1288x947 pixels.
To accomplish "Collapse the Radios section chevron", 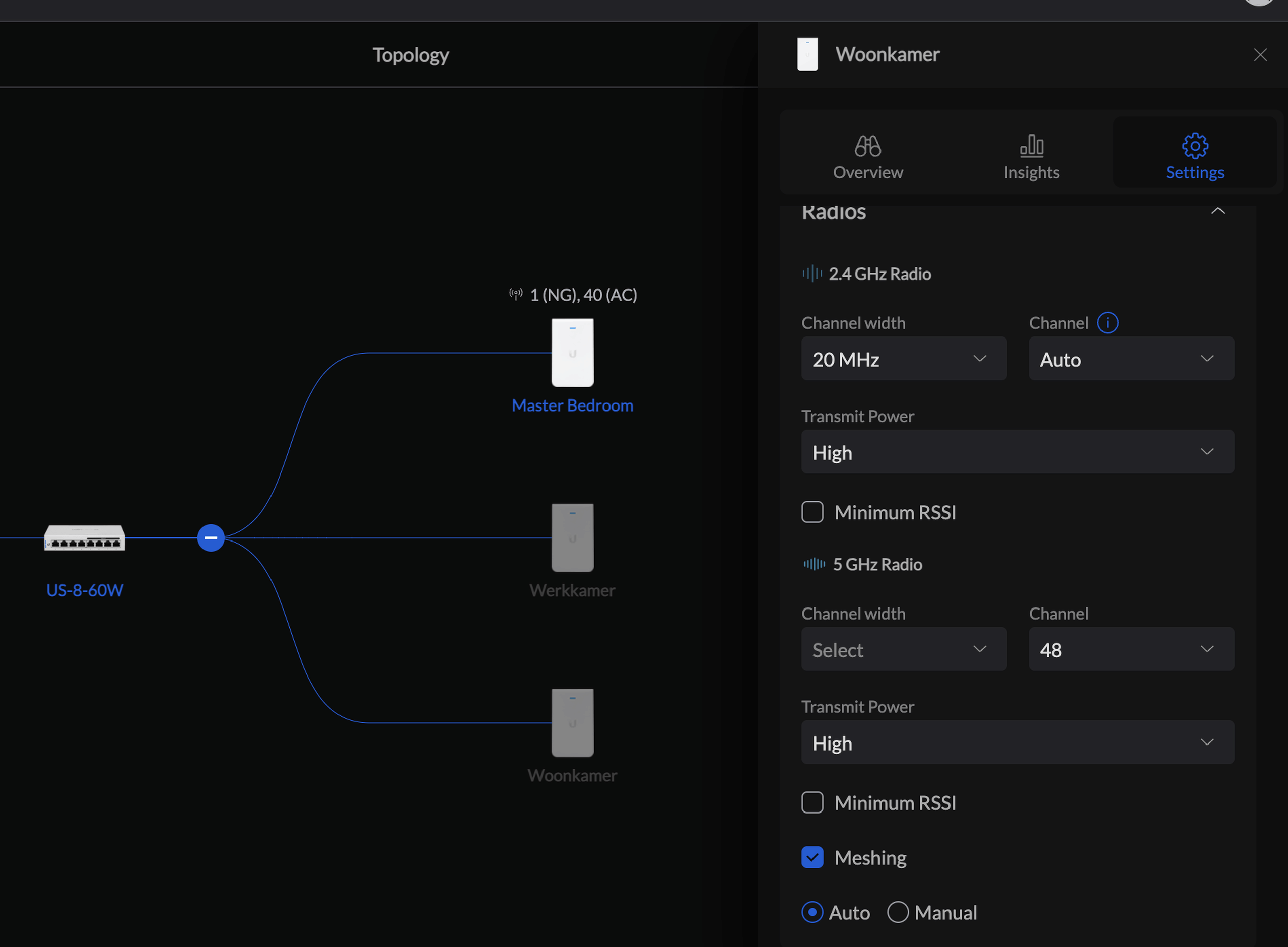I will click(1217, 211).
